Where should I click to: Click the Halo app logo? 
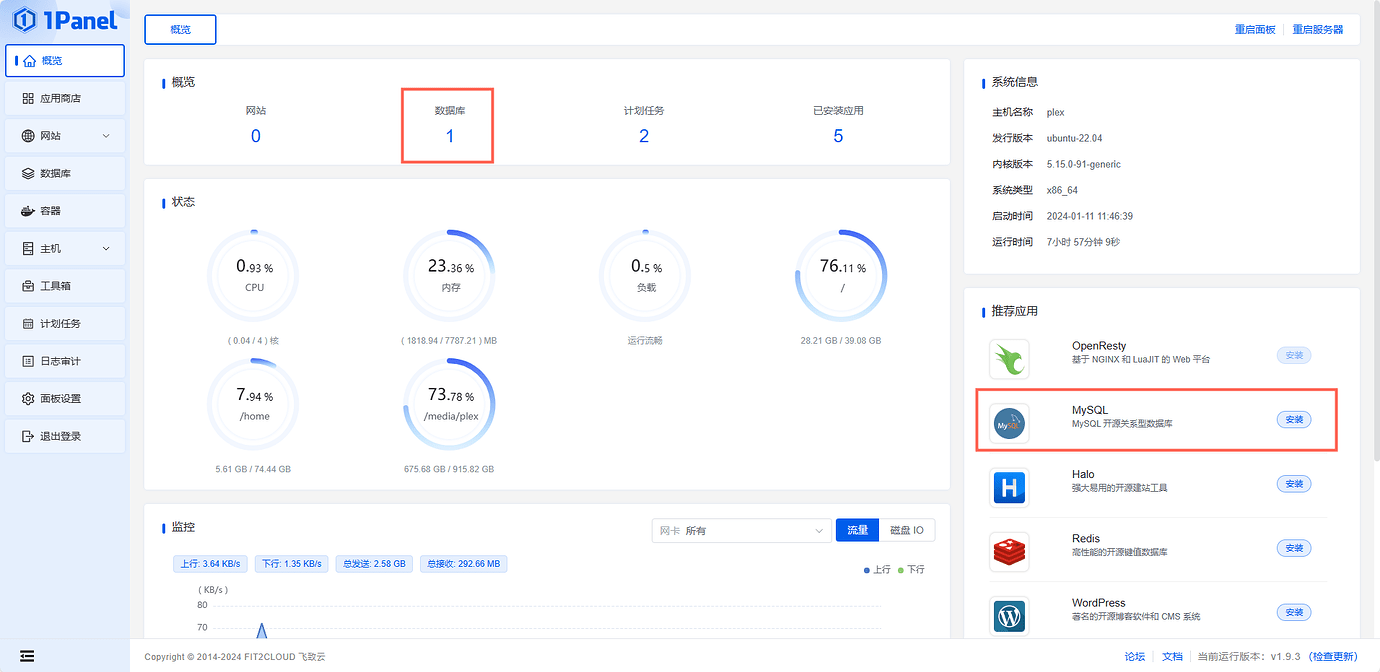click(1009, 488)
